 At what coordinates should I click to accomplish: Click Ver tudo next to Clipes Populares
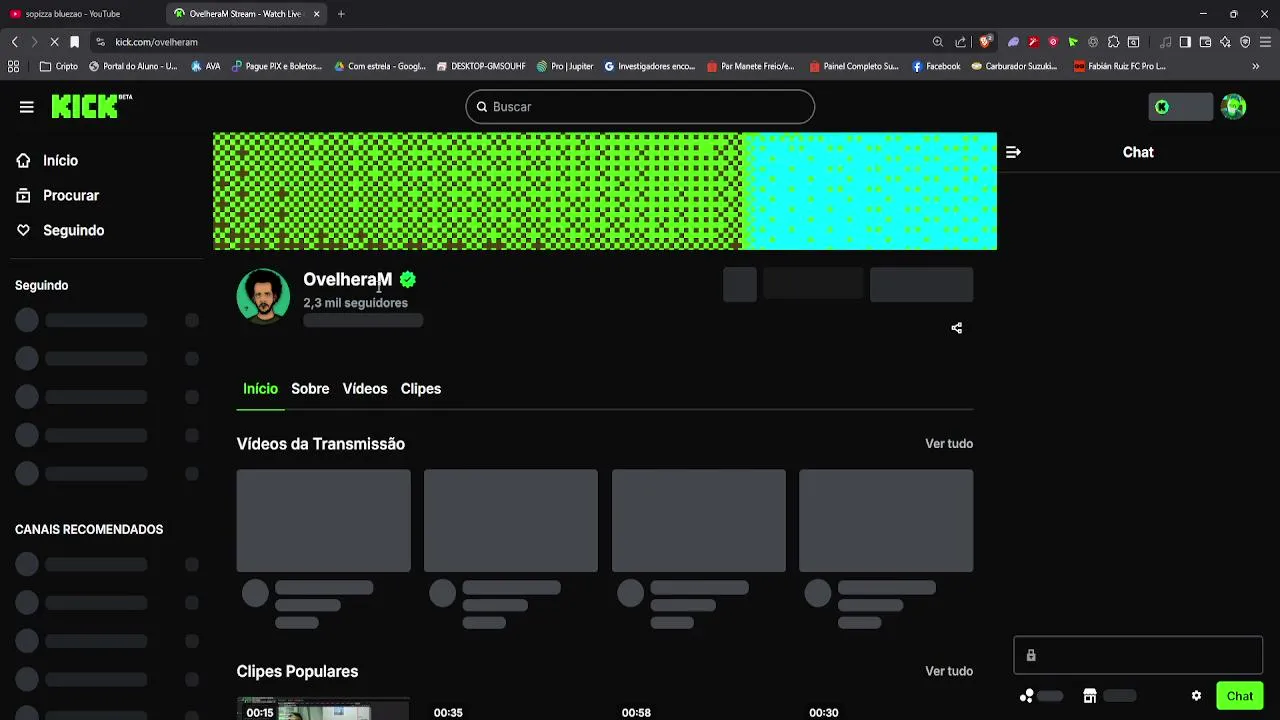click(949, 671)
